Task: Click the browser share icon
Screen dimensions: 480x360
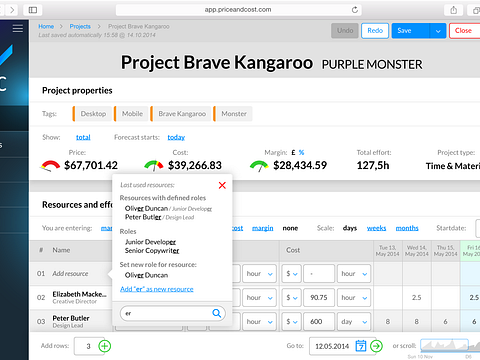Action: point(454,10)
